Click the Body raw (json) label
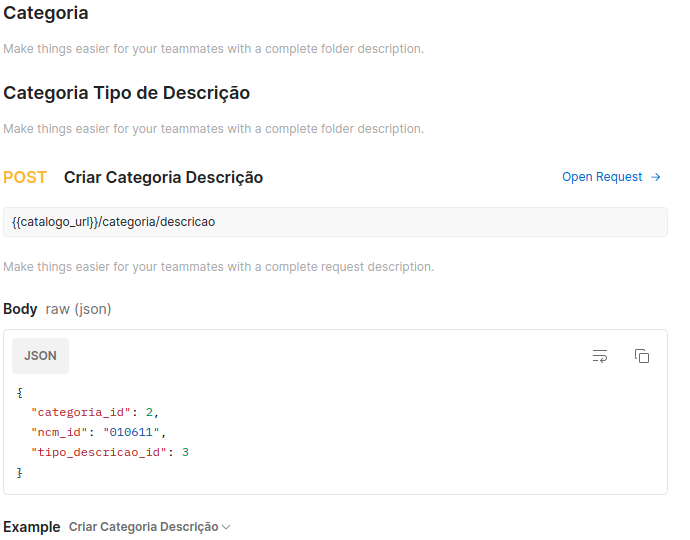 pos(57,309)
